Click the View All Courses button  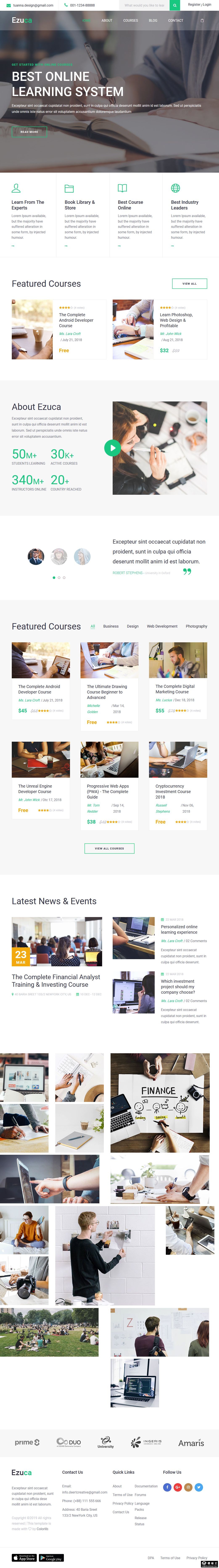pos(109,848)
